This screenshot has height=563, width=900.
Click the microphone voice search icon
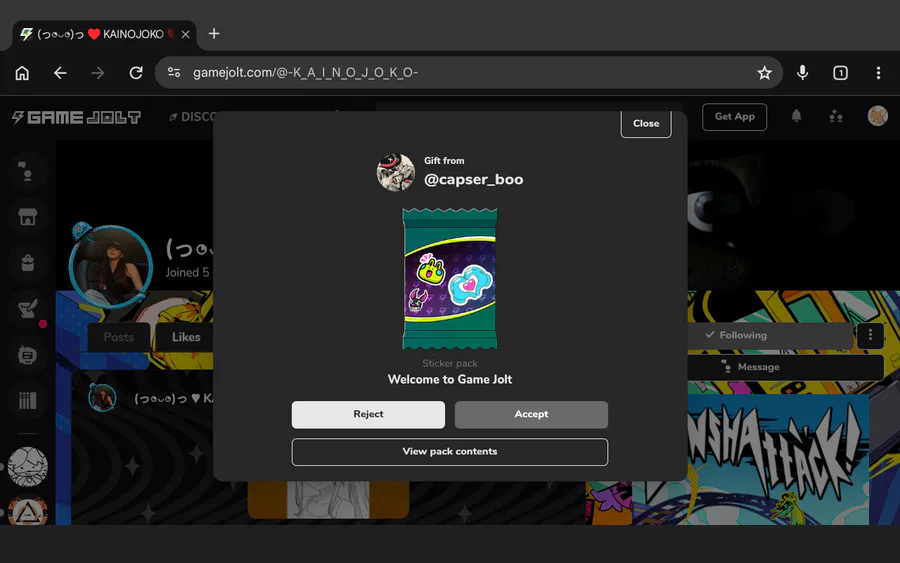[x=802, y=72]
